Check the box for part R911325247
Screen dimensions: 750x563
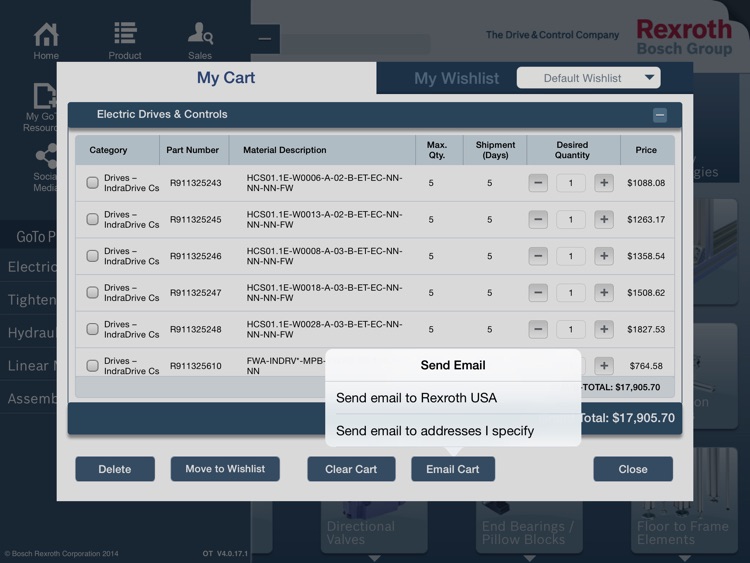(92, 292)
